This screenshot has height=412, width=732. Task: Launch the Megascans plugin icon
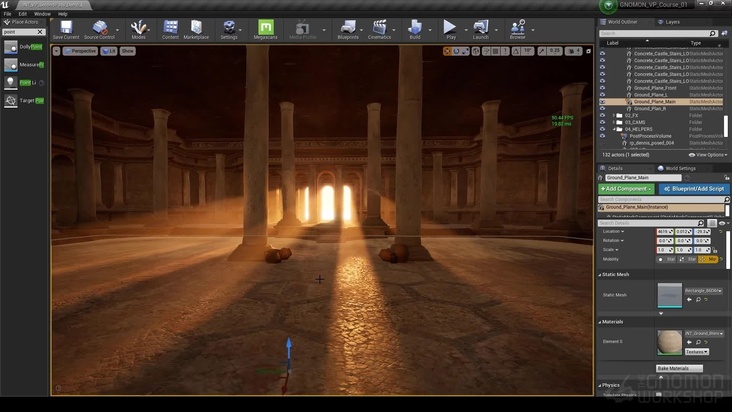click(x=266, y=28)
